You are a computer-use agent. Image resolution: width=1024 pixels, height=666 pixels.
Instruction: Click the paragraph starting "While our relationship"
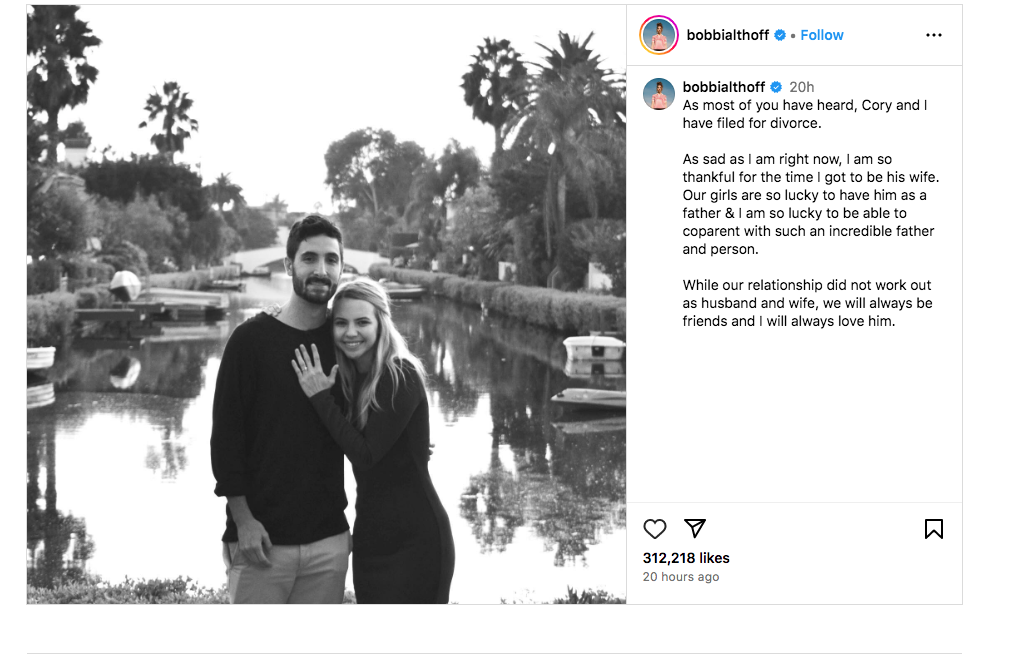(807, 303)
